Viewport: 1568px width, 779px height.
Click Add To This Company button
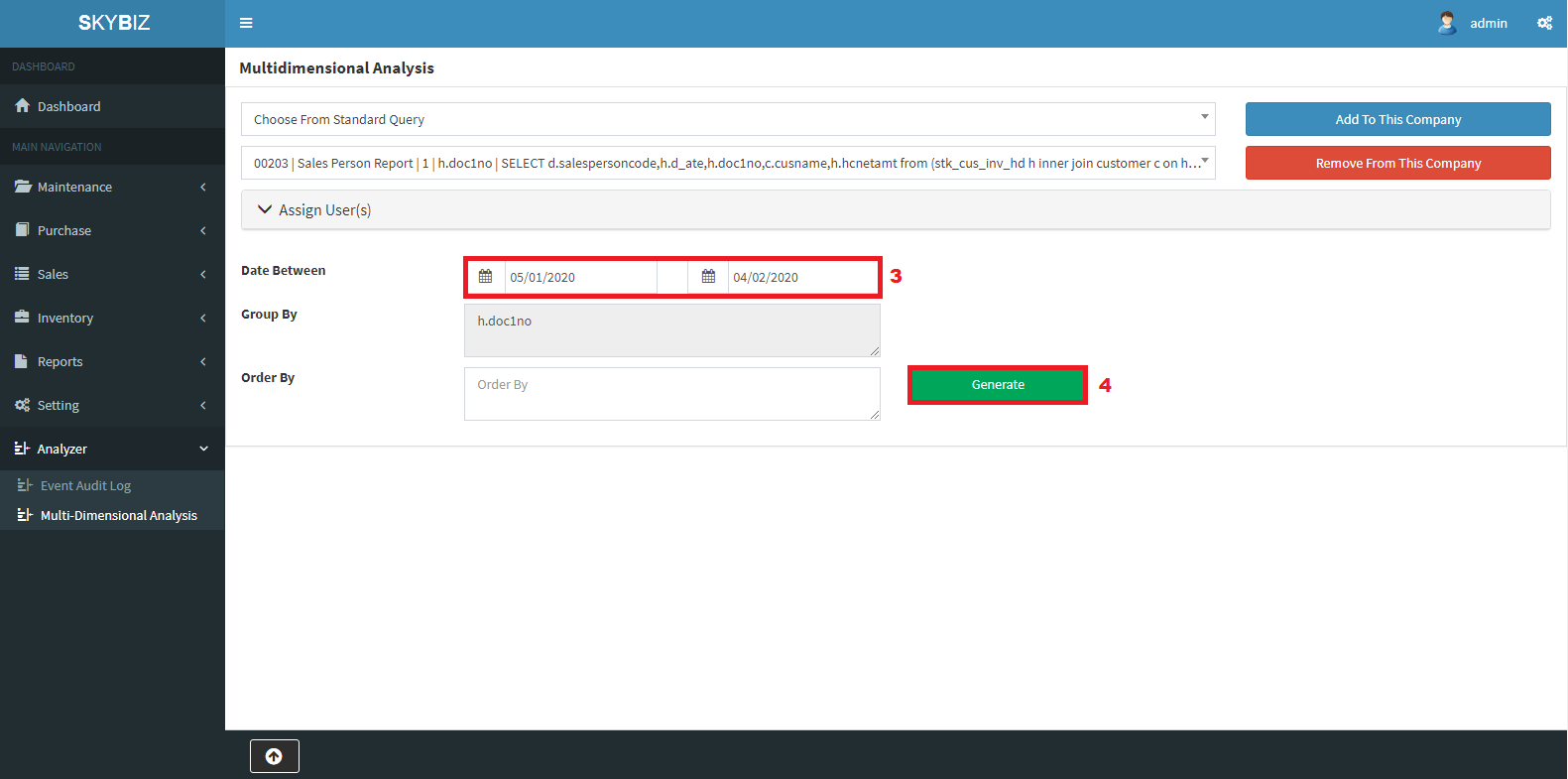click(x=1397, y=119)
